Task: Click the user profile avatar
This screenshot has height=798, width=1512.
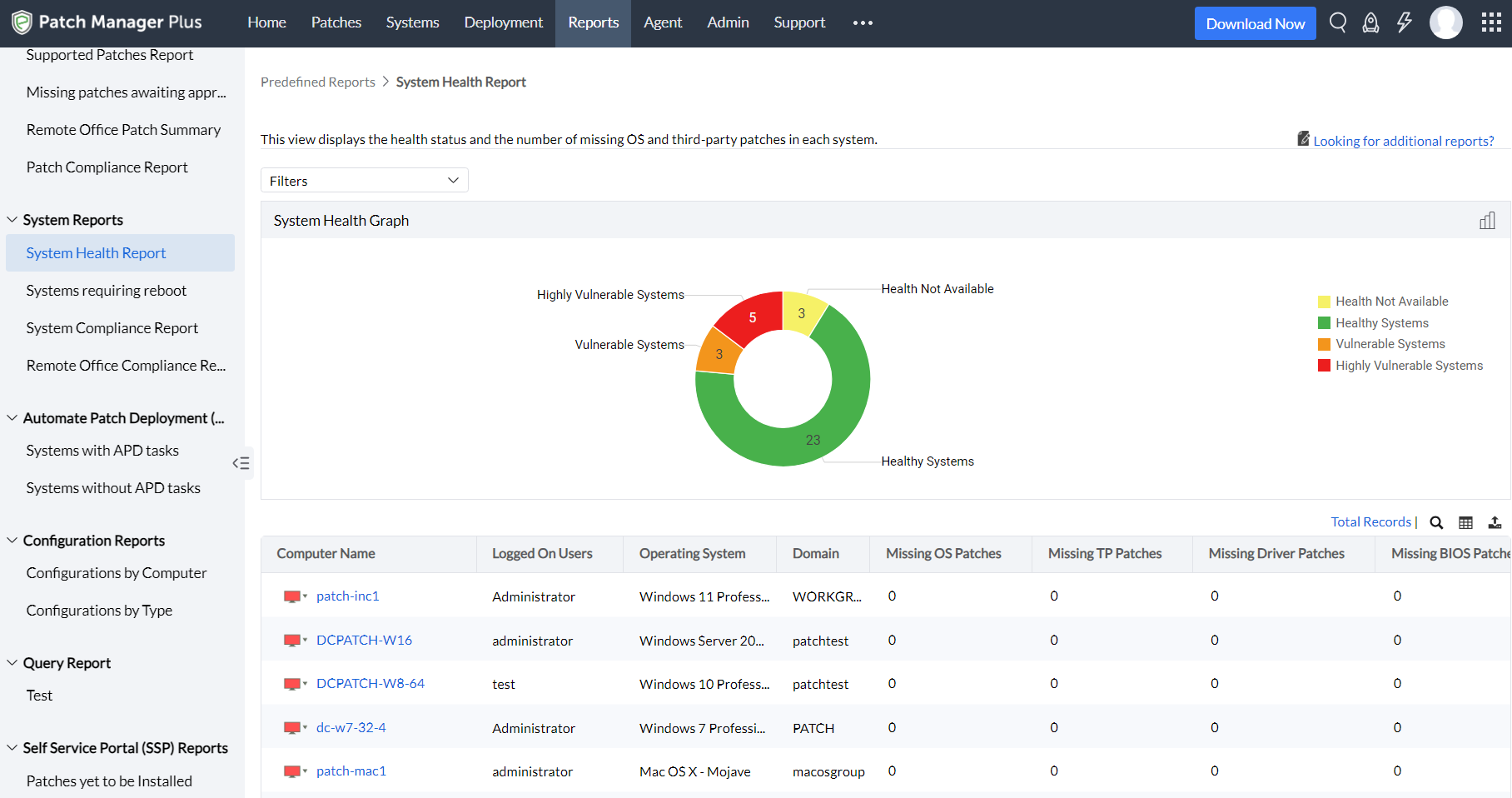Action: pyautogui.click(x=1445, y=22)
